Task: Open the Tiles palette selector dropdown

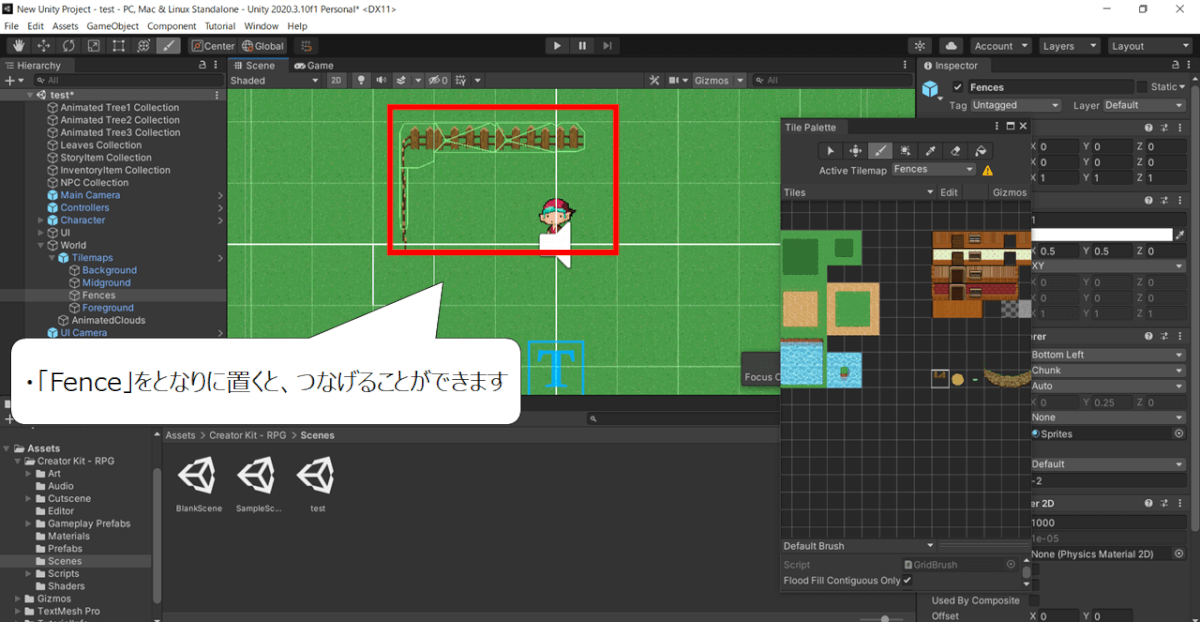Action: pos(859,192)
